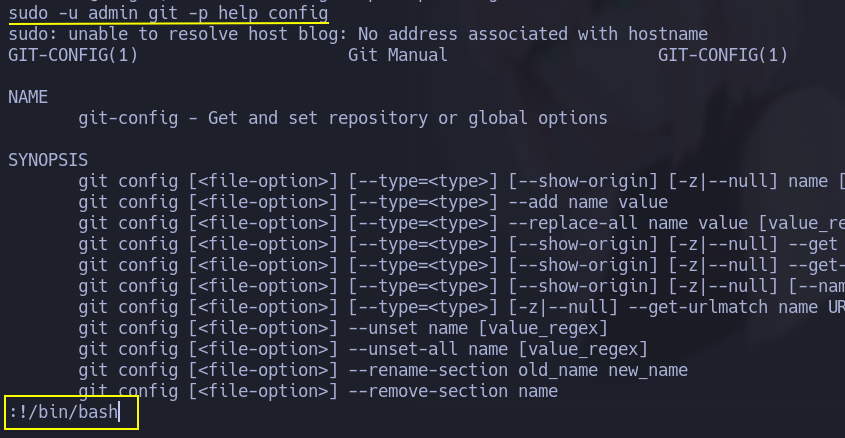Click the 'Git Manual' header title
Viewport: 845px width, 438px height.
click(398, 55)
